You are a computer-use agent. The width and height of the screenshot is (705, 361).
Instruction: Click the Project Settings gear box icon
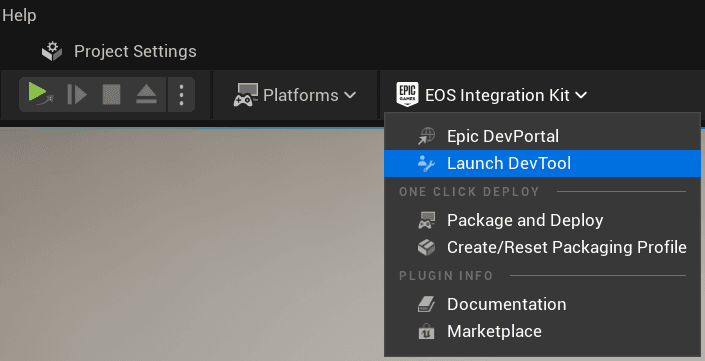tap(52, 51)
